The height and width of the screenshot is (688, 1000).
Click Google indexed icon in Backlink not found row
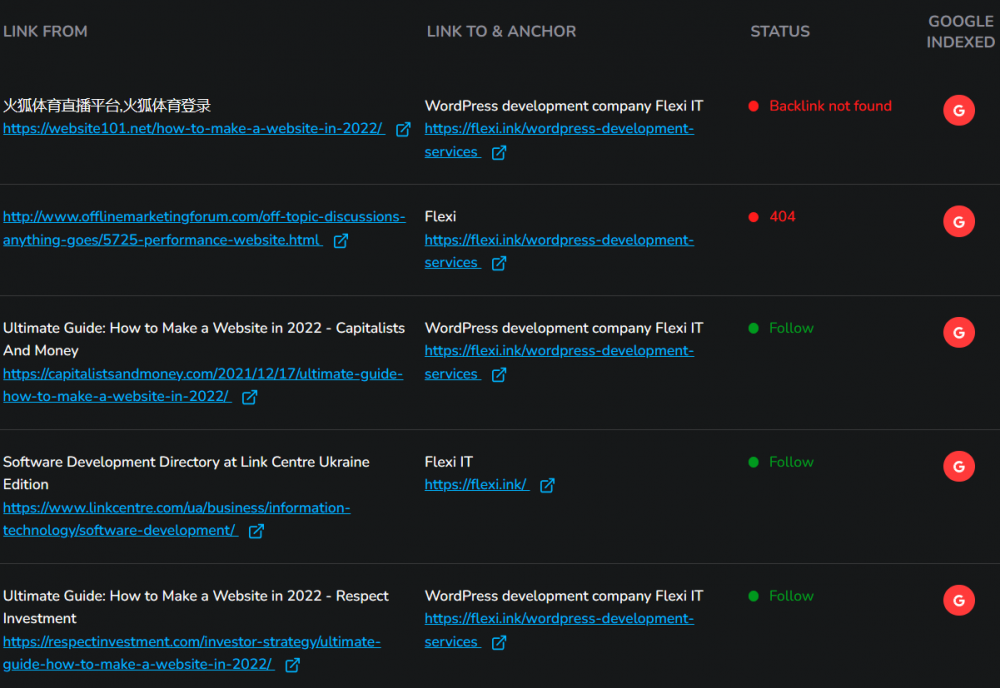tap(959, 110)
